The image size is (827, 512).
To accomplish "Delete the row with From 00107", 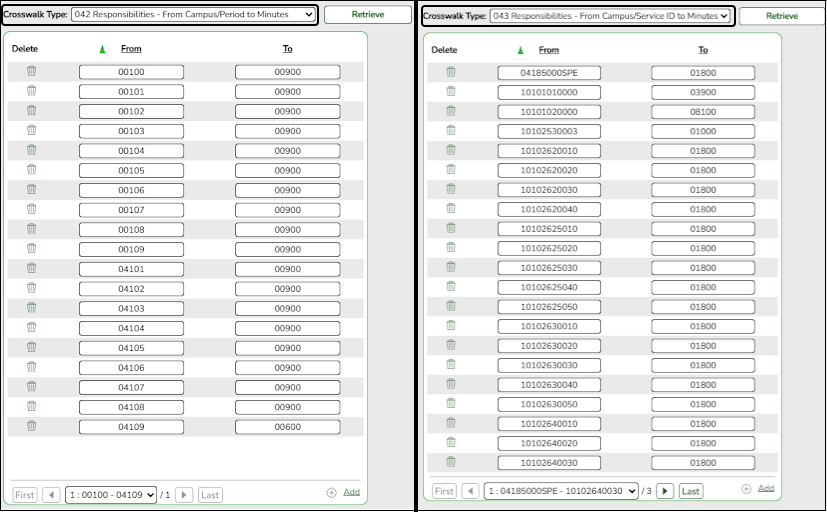I will tap(32, 209).
